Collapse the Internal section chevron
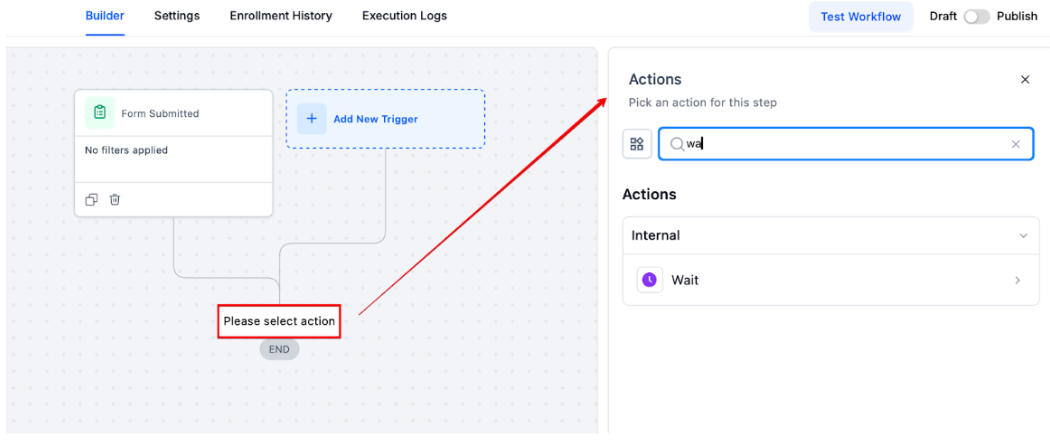The image size is (1050, 441). tap(1023, 236)
